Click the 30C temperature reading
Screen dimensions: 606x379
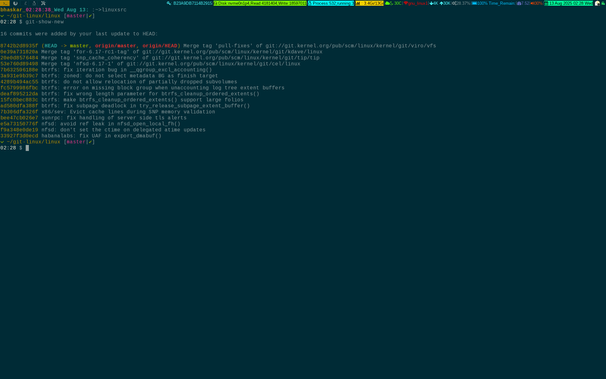tap(398, 3)
